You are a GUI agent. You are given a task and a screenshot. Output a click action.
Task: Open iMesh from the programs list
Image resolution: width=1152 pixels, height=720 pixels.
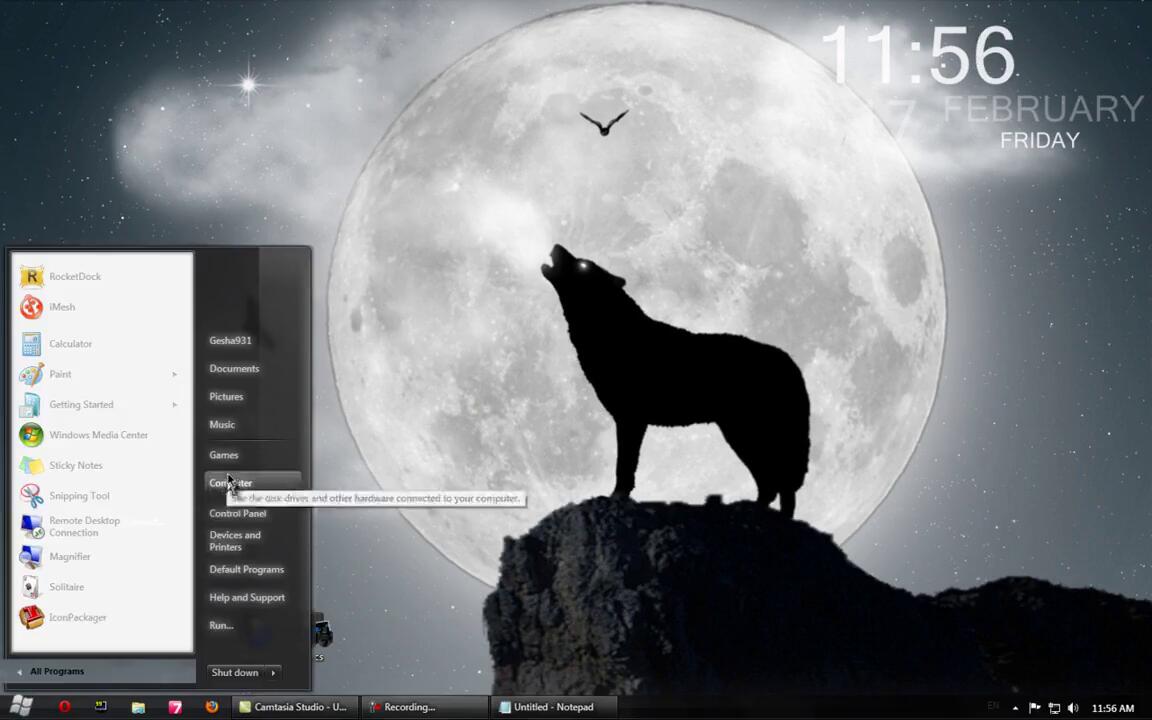click(61, 307)
